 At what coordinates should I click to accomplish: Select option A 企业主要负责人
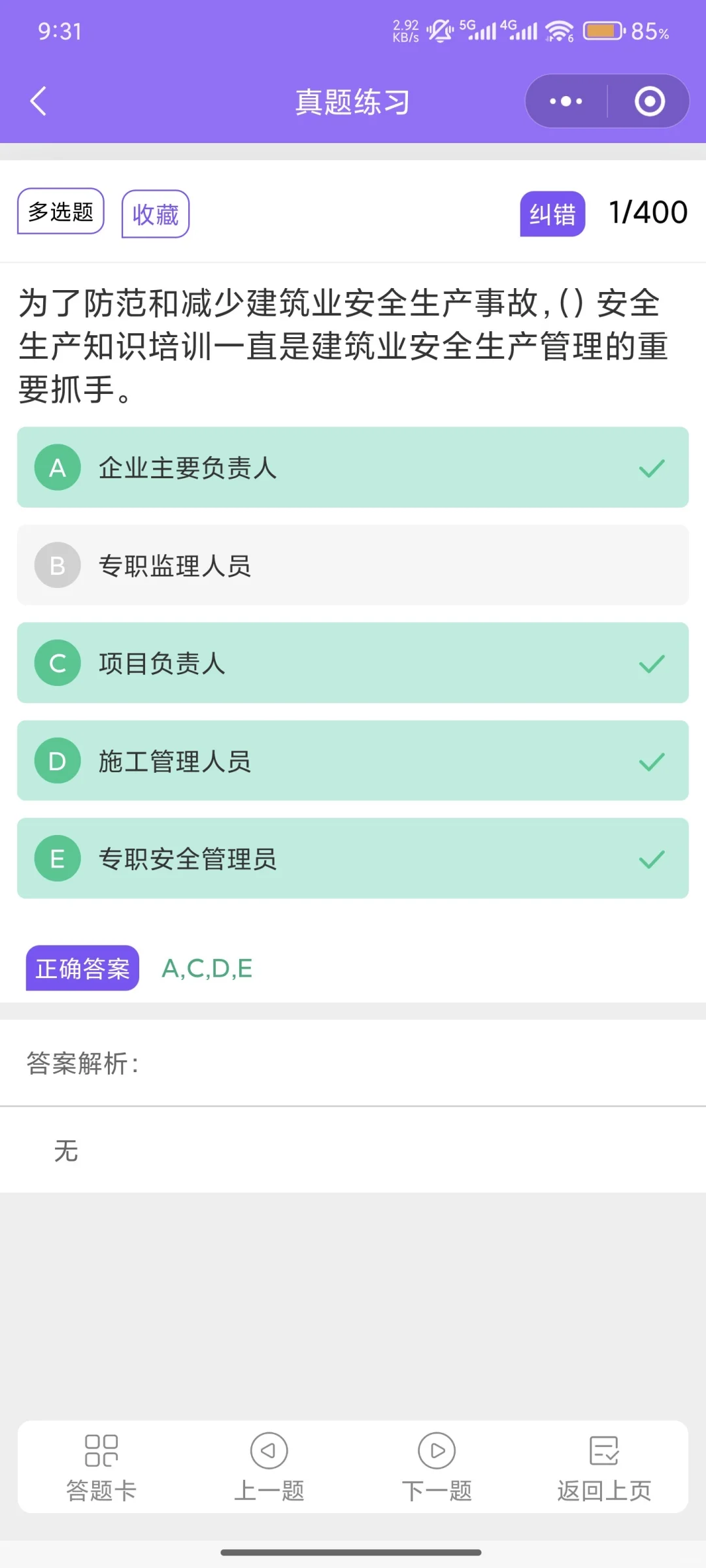(353, 467)
